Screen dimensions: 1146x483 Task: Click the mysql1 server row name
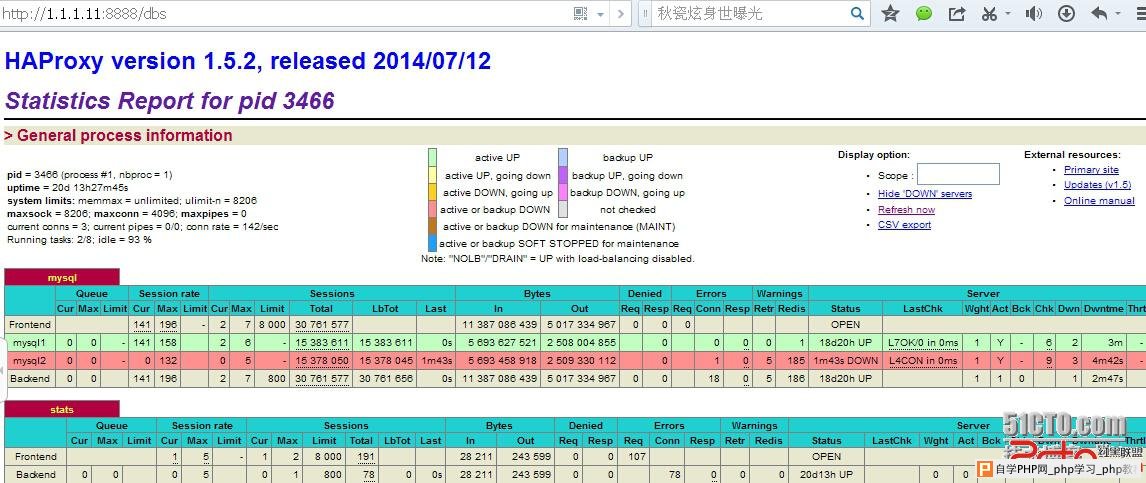(29, 342)
